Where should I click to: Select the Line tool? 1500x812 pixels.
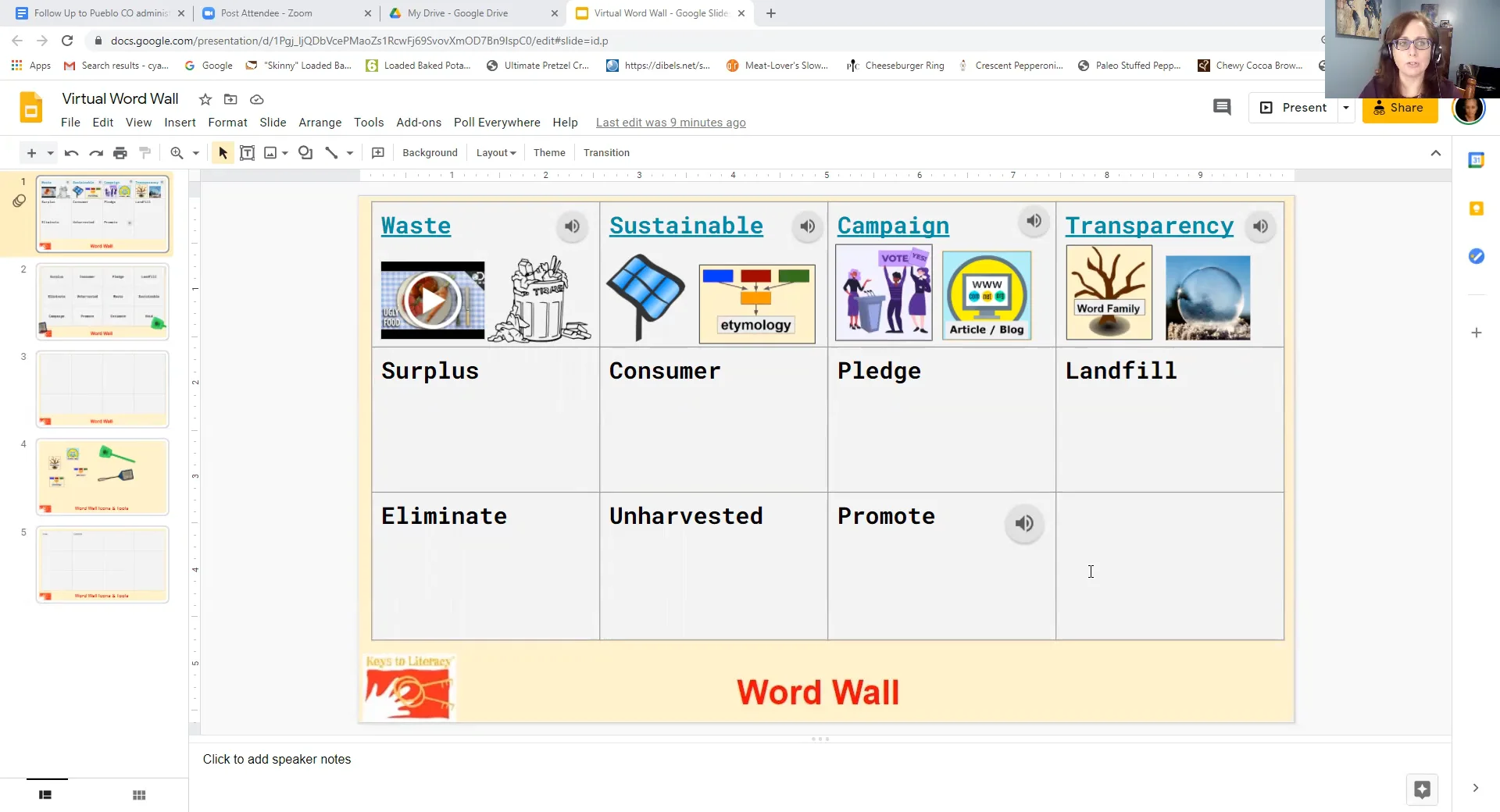tap(331, 152)
